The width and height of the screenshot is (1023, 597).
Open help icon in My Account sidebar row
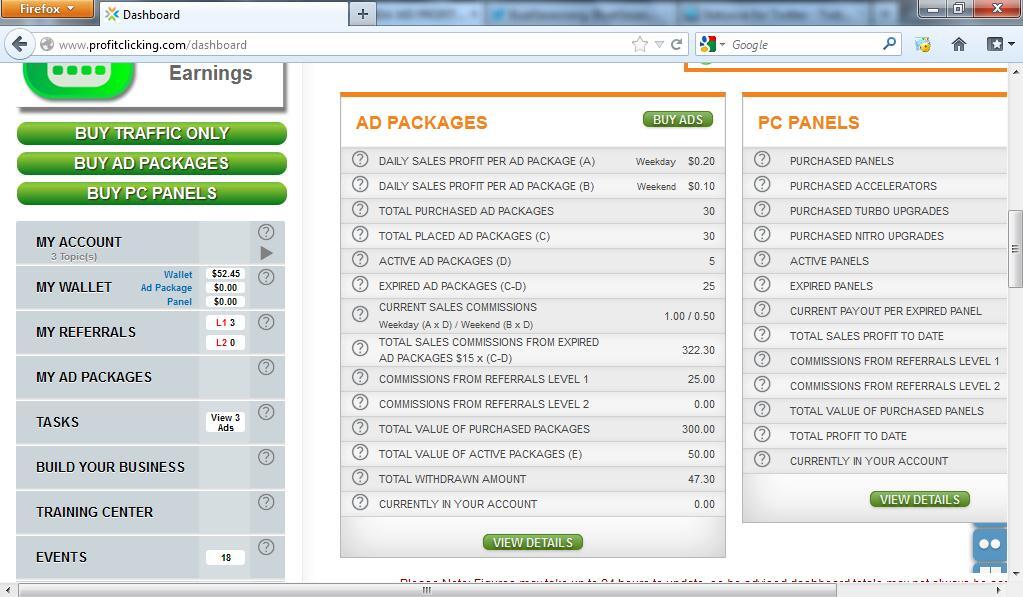[266, 232]
